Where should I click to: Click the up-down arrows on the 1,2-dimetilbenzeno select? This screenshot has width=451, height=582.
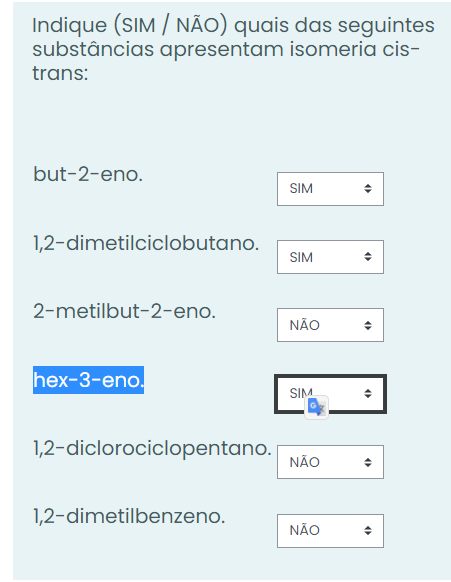368,531
